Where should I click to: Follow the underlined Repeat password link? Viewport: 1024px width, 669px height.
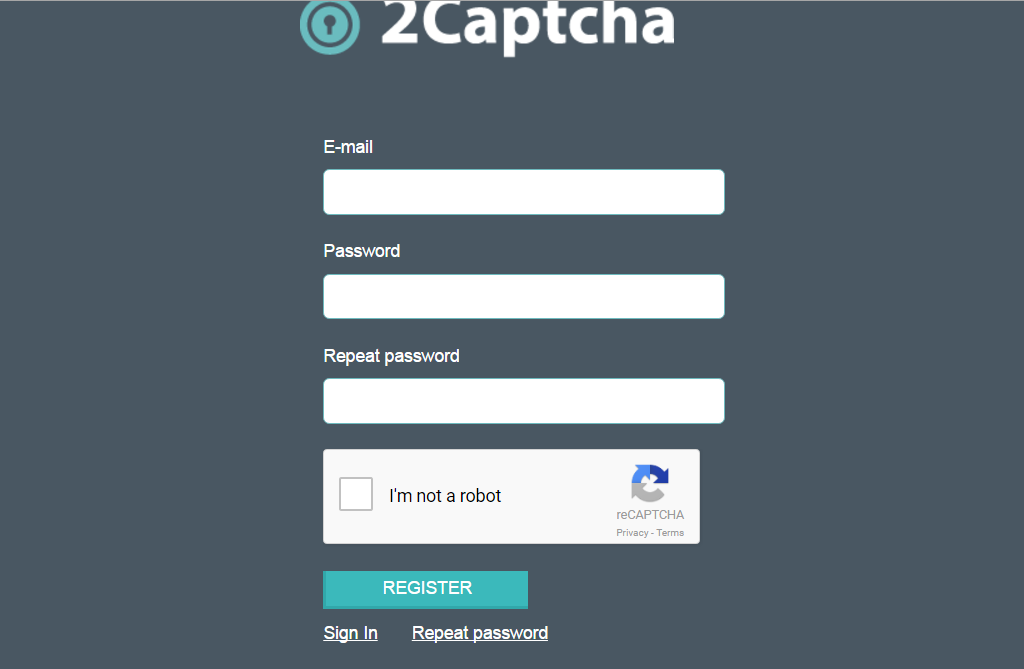click(x=480, y=633)
